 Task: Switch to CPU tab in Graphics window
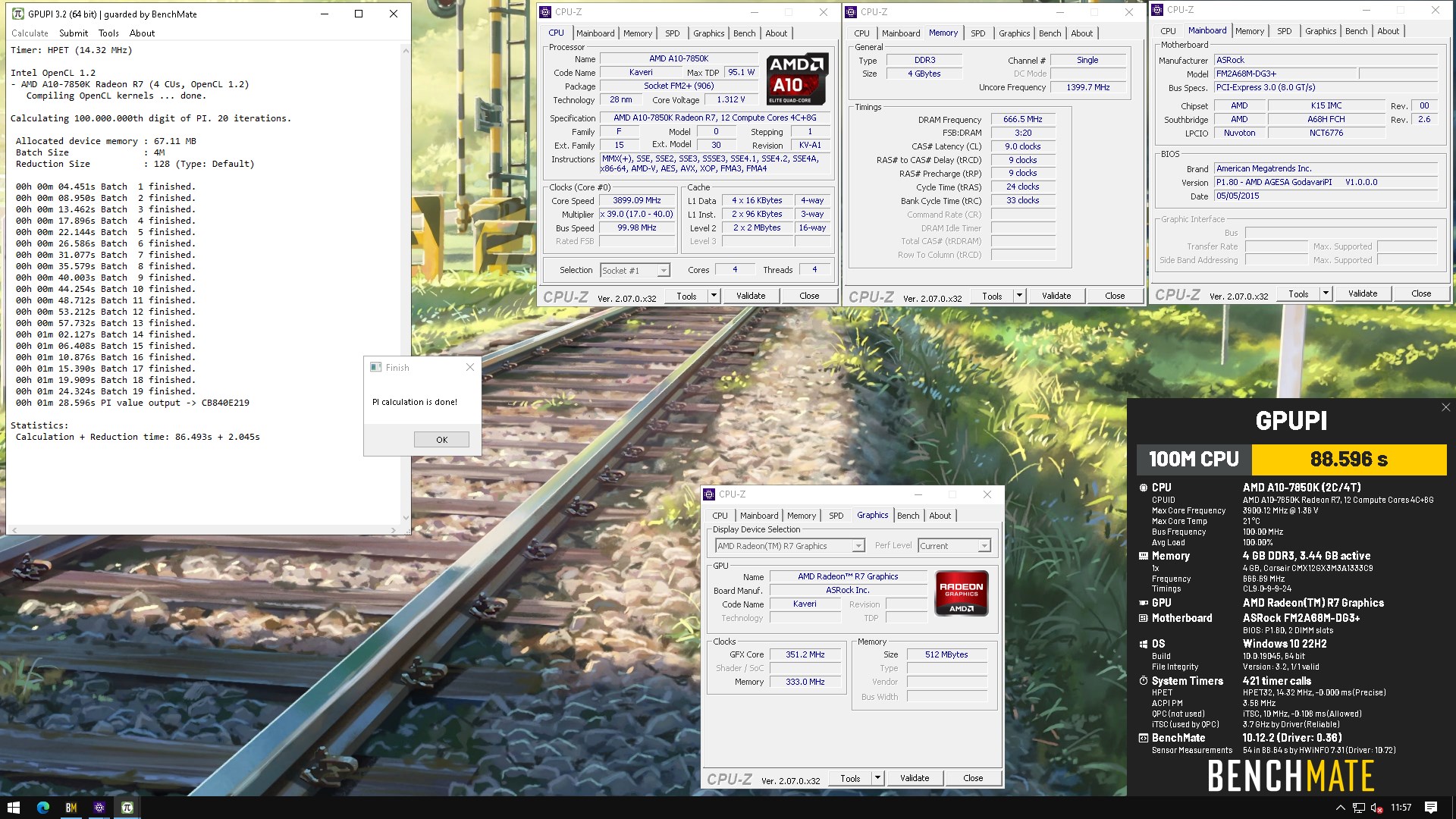point(720,516)
